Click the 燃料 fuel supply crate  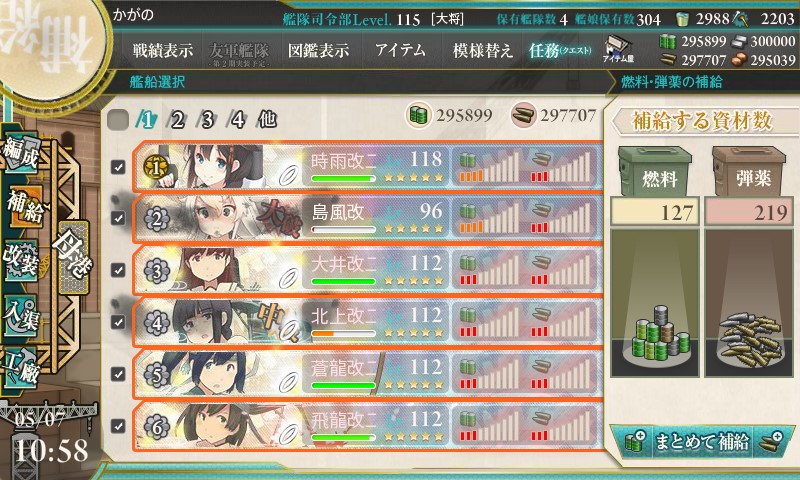(656, 171)
